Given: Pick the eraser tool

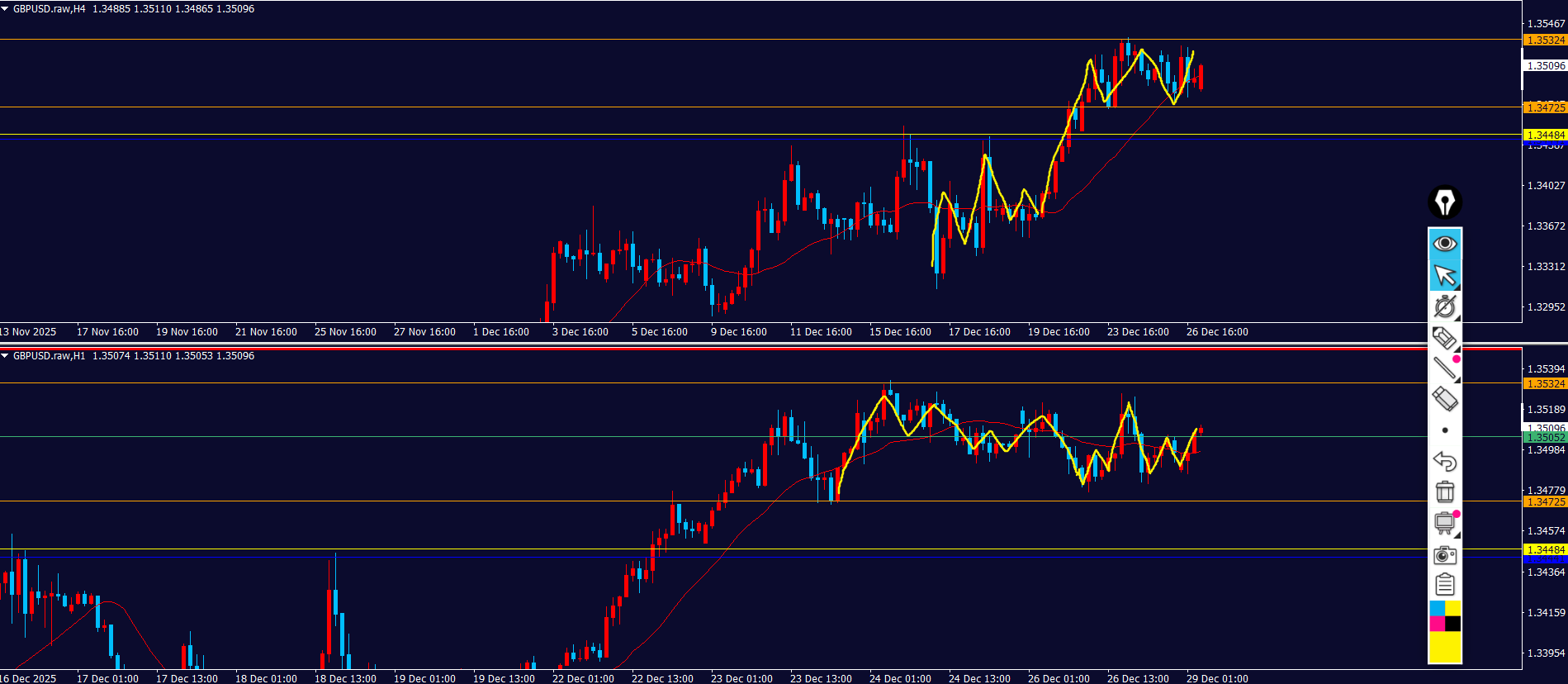Looking at the screenshot, I should 1444,400.
